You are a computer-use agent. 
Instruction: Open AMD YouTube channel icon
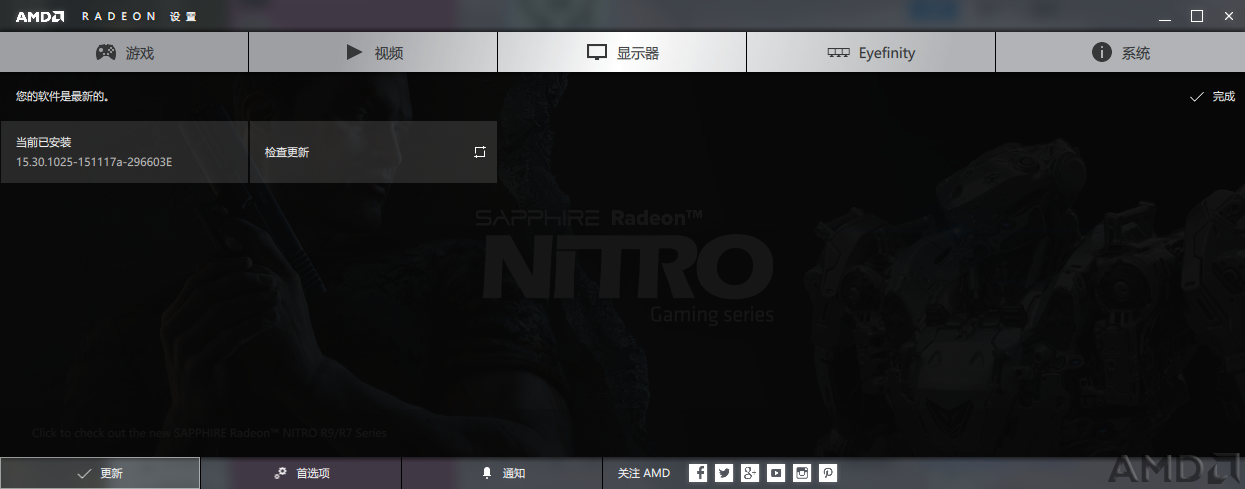[776, 473]
